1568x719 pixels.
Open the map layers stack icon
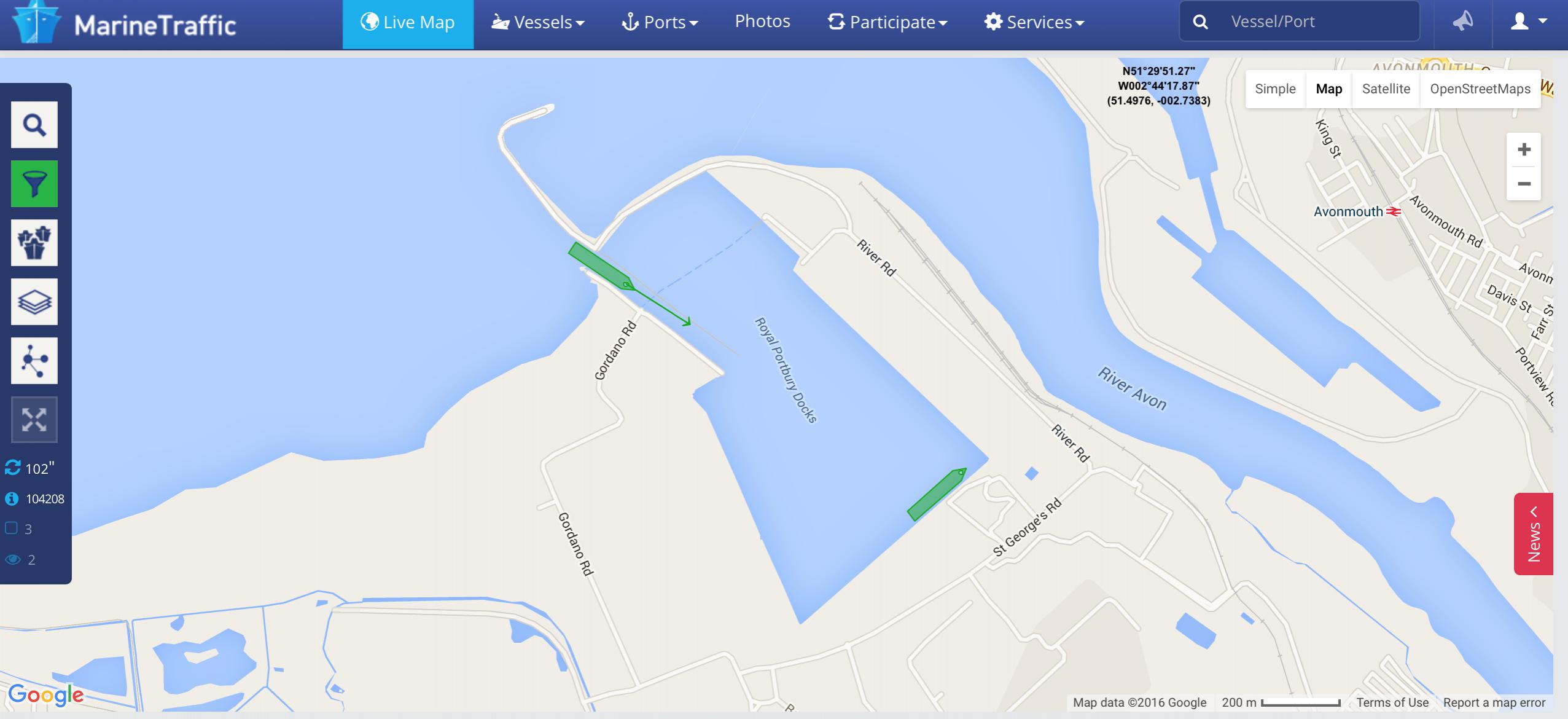click(x=34, y=302)
